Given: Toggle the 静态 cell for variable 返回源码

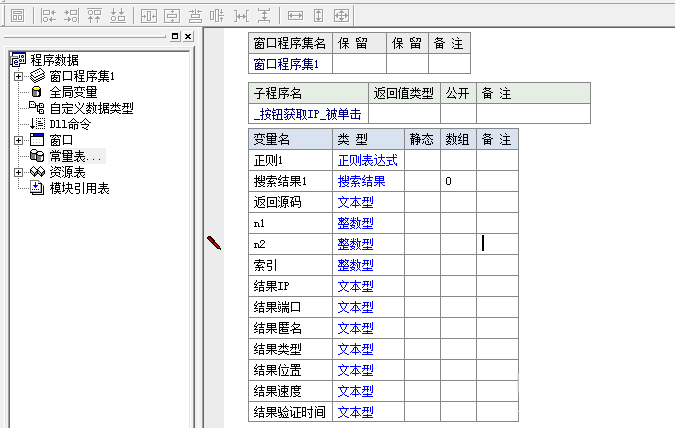Looking at the screenshot, I should pyautogui.click(x=421, y=202).
